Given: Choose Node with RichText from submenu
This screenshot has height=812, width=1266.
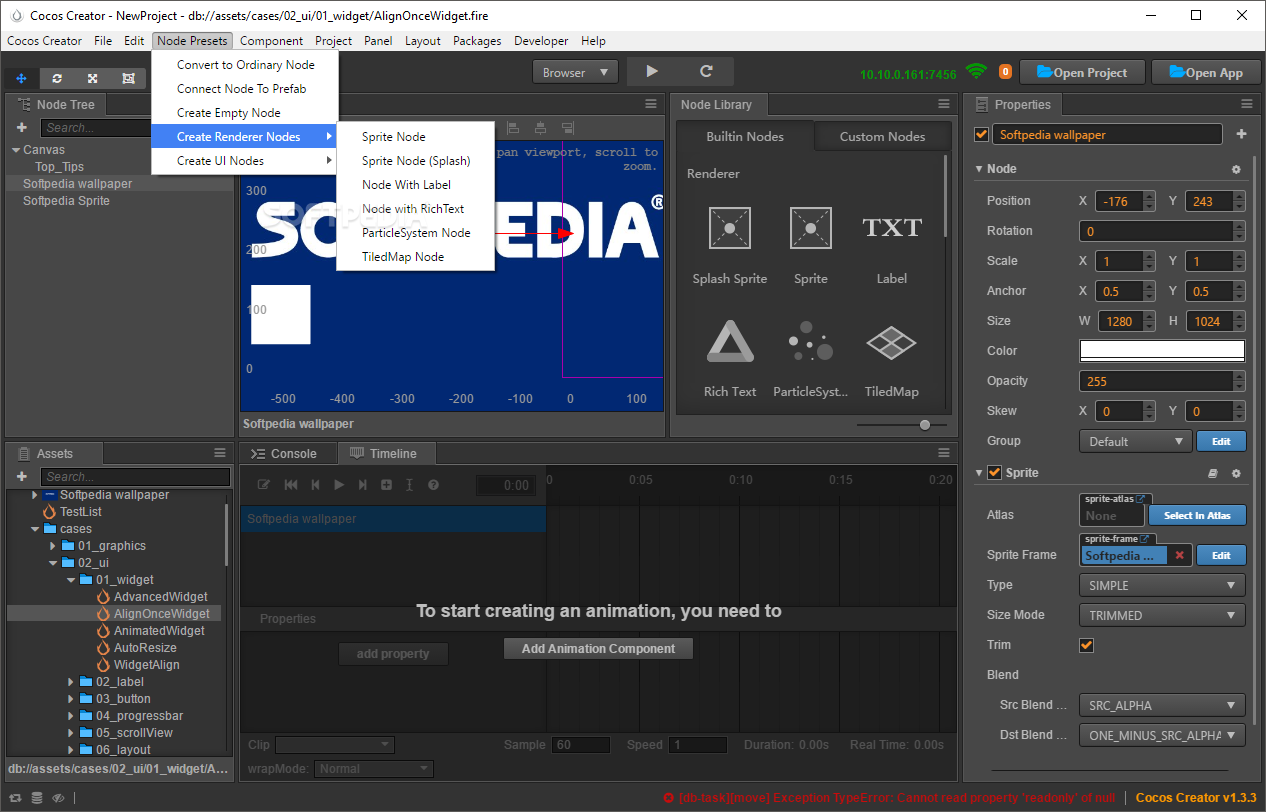Looking at the screenshot, I should click(x=415, y=209).
